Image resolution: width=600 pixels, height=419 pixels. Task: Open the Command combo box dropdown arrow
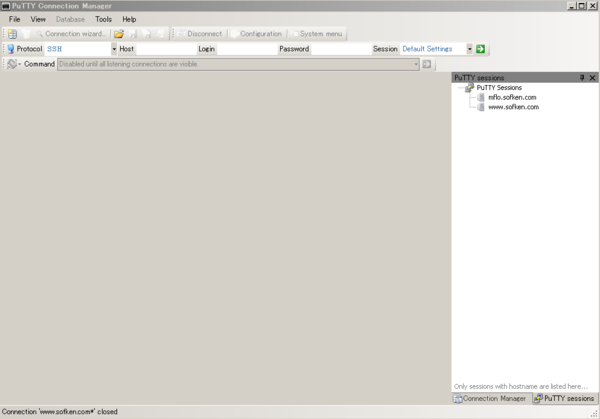[x=416, y=64]
